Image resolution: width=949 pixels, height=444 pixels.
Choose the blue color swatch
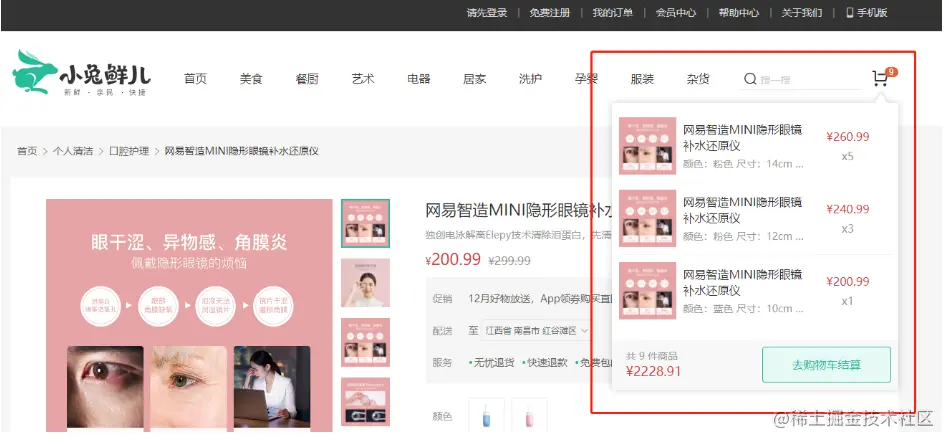(x=487, y=415)
